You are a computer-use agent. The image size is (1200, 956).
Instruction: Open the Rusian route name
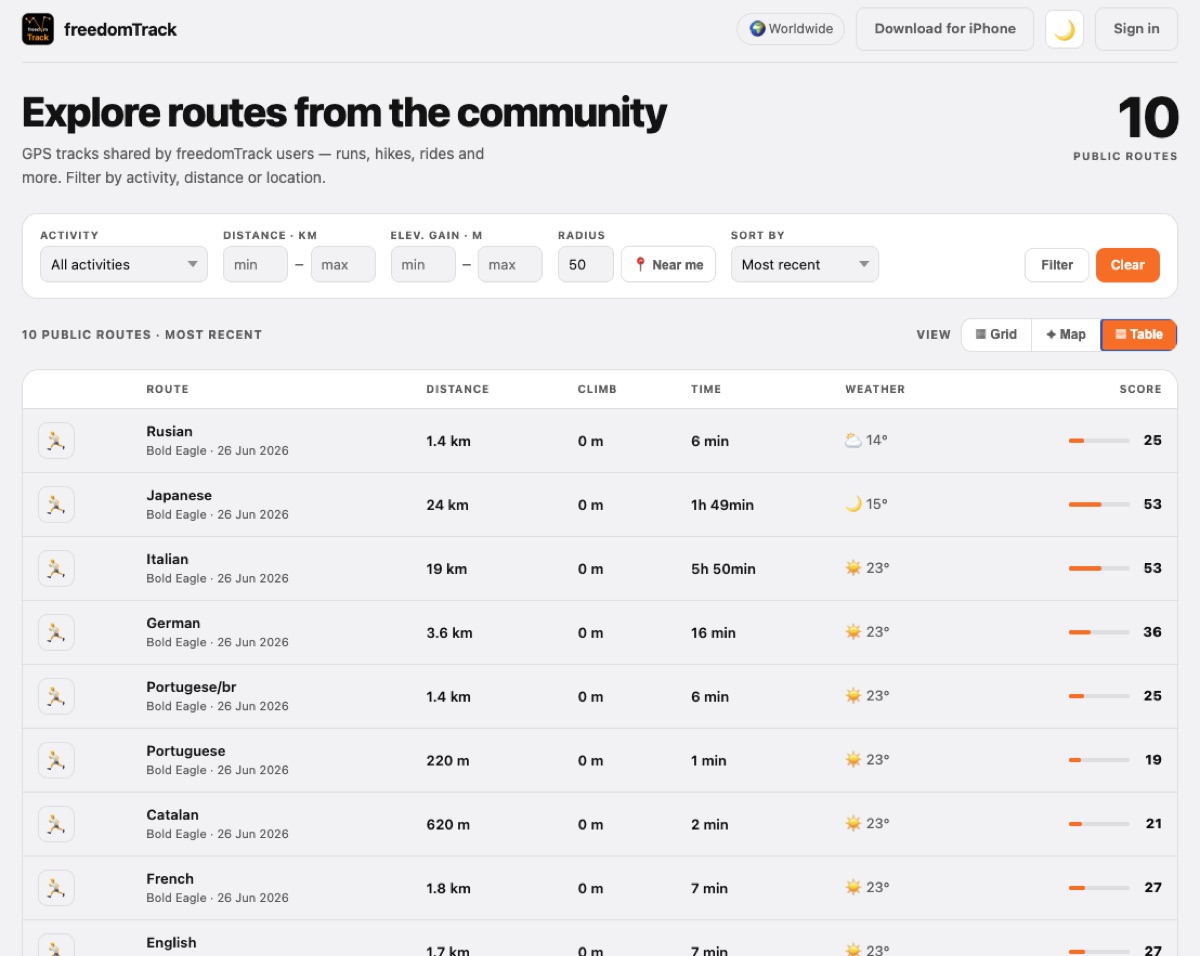[x=169, y=432]
